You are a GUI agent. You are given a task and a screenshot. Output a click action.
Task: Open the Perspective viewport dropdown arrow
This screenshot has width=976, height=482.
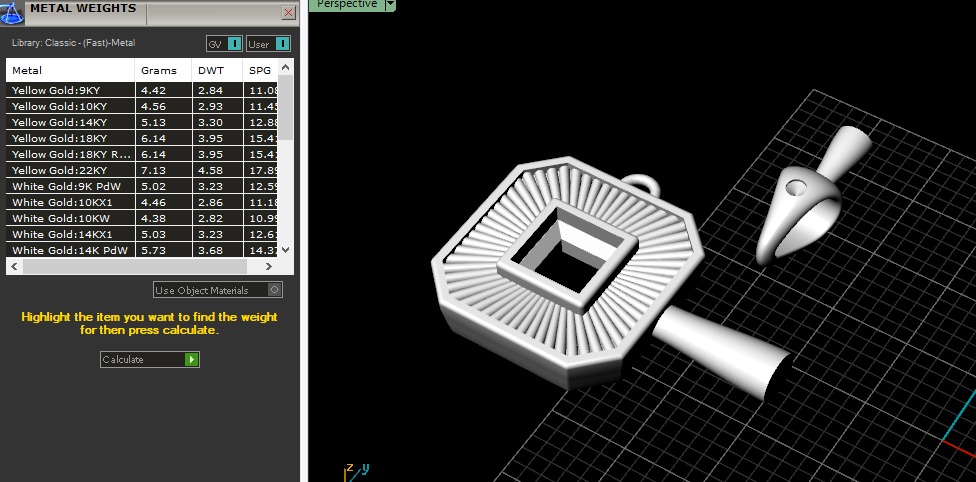(390, 5)
